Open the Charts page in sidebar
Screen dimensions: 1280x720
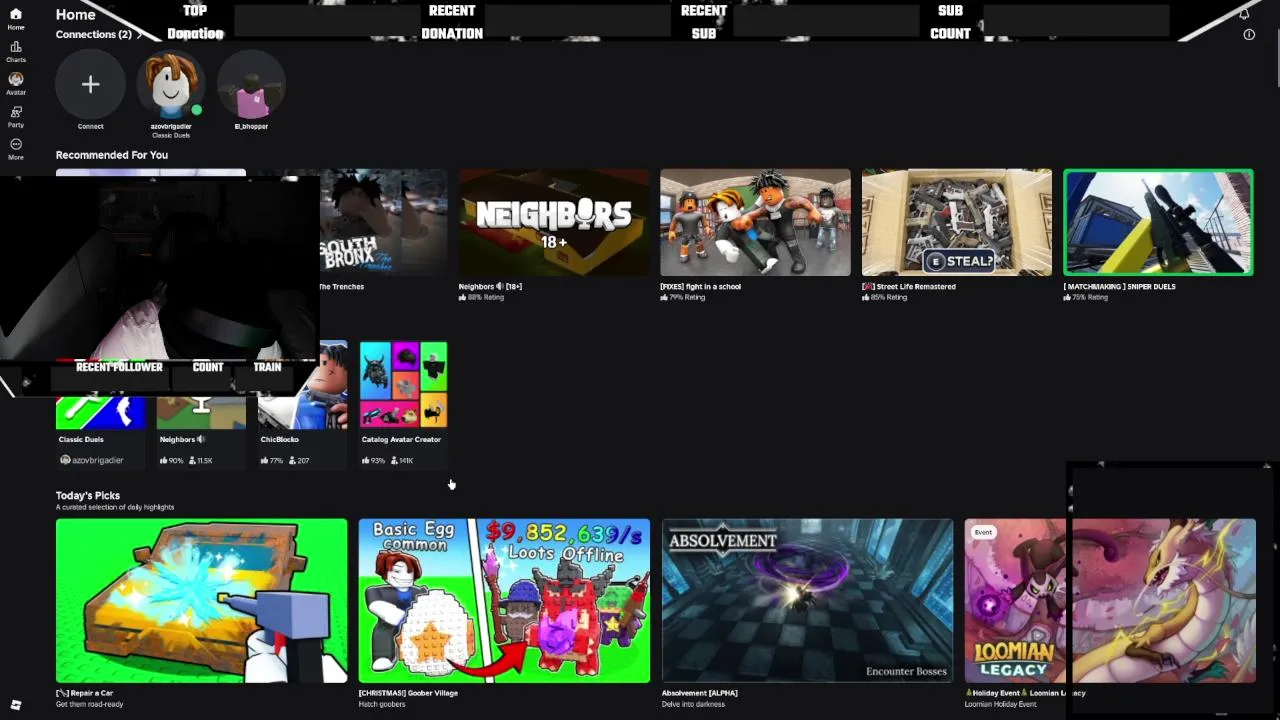[15, 51]
